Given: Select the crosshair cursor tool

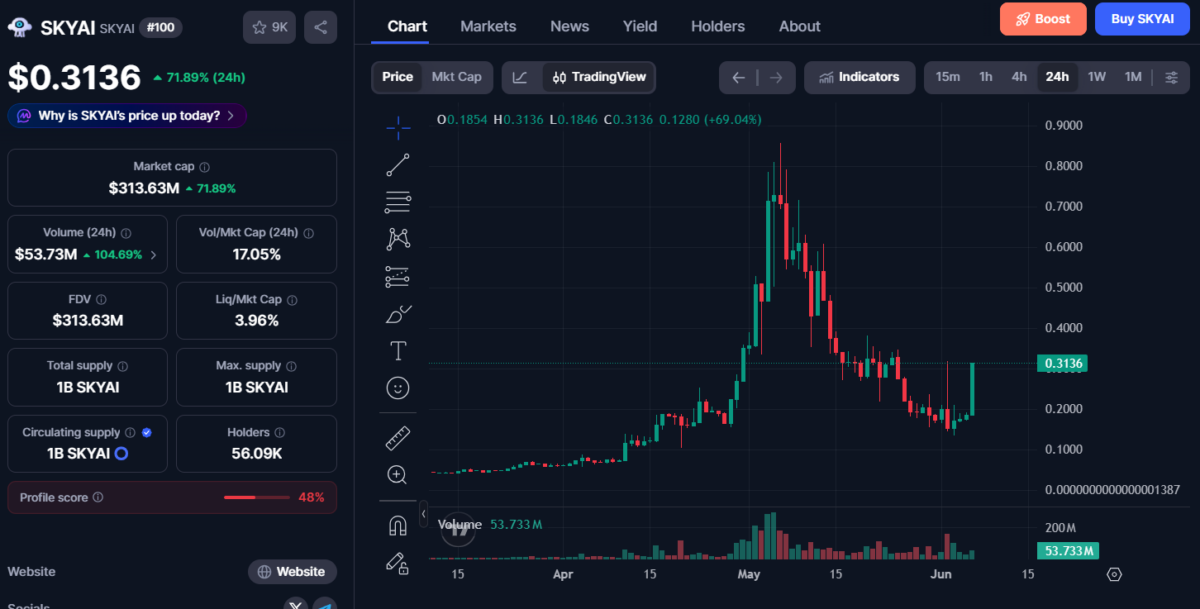Looking at the screenshot, I should (x=398, y=127).
